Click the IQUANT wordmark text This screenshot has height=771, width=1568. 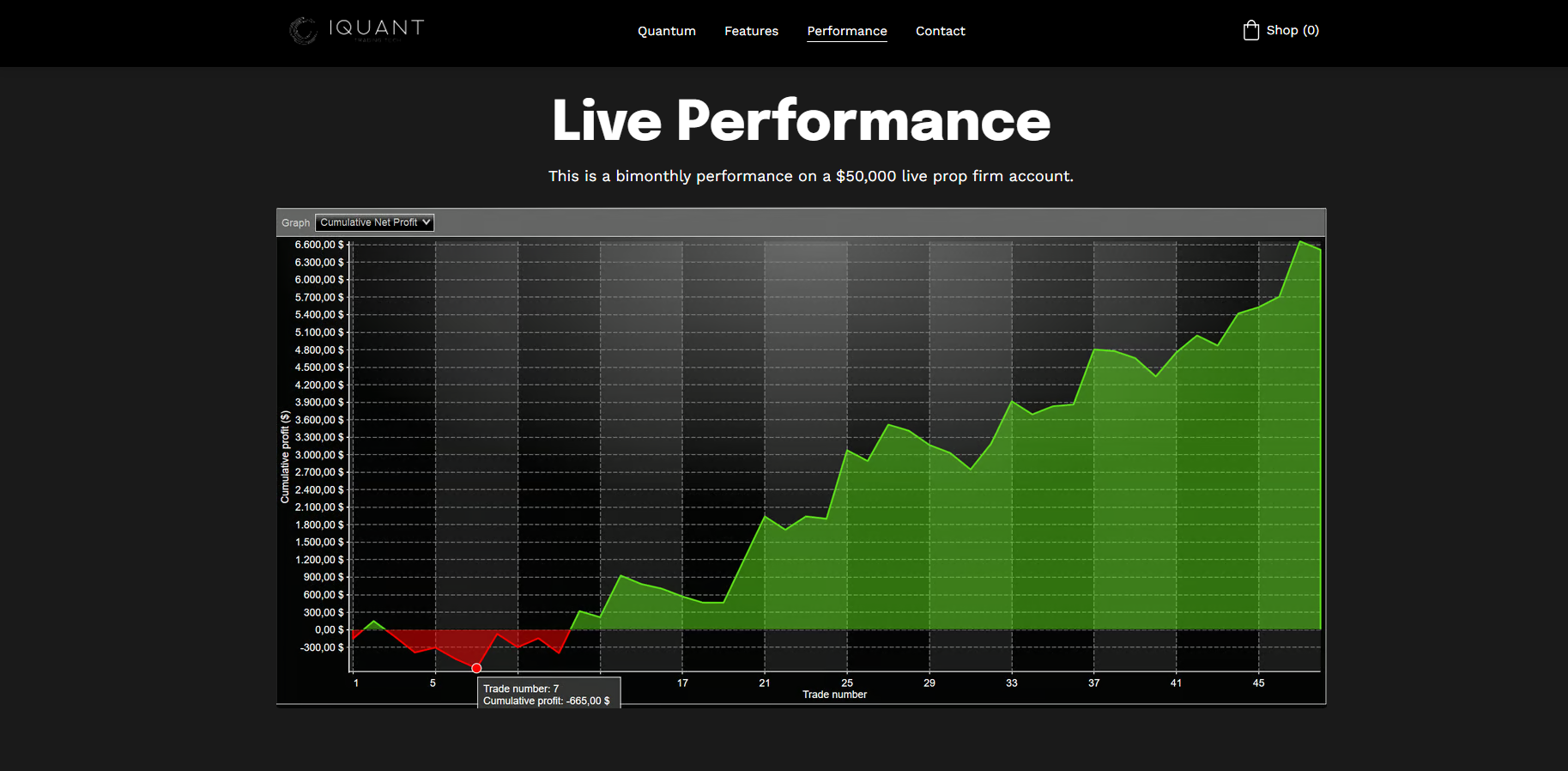[377, 27]
